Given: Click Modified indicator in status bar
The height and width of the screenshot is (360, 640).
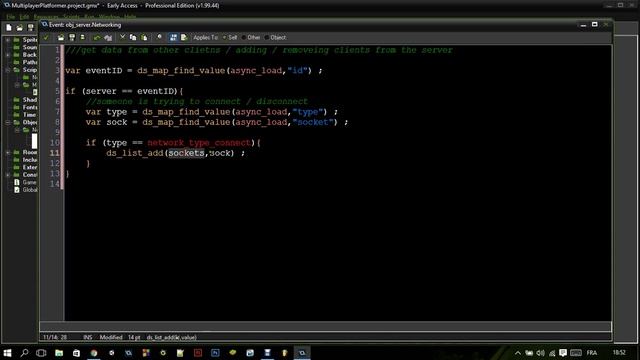Looking at the screenshot, I should (x=111, y=338).
